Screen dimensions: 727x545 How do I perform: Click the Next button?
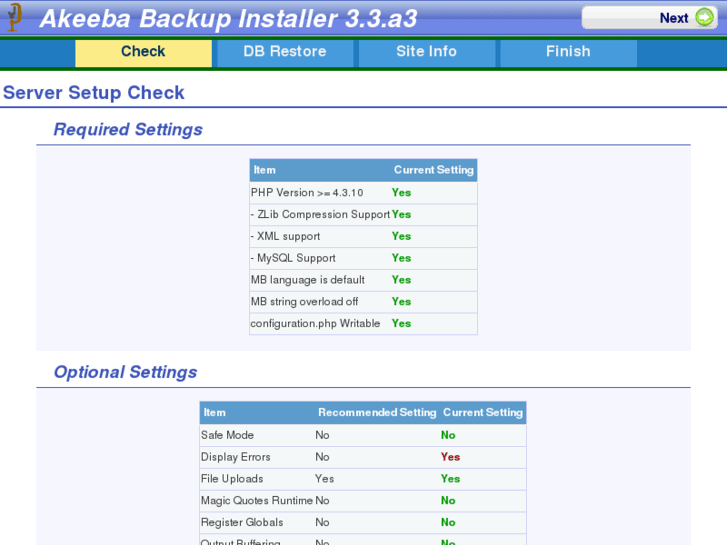650,18
